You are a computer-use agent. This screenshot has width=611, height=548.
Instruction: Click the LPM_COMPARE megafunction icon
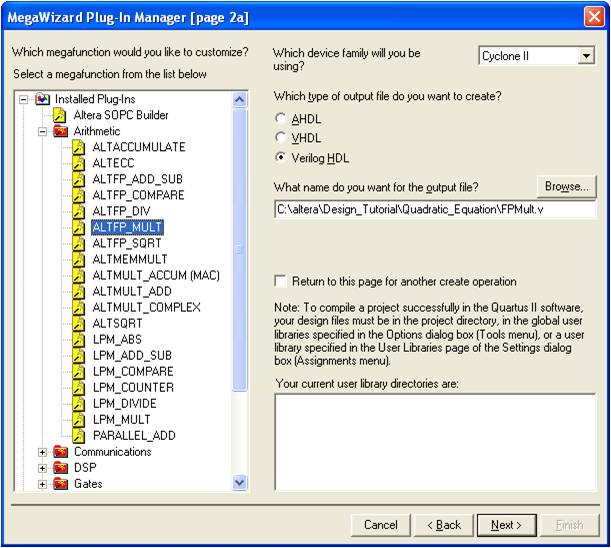pos(78,371)
